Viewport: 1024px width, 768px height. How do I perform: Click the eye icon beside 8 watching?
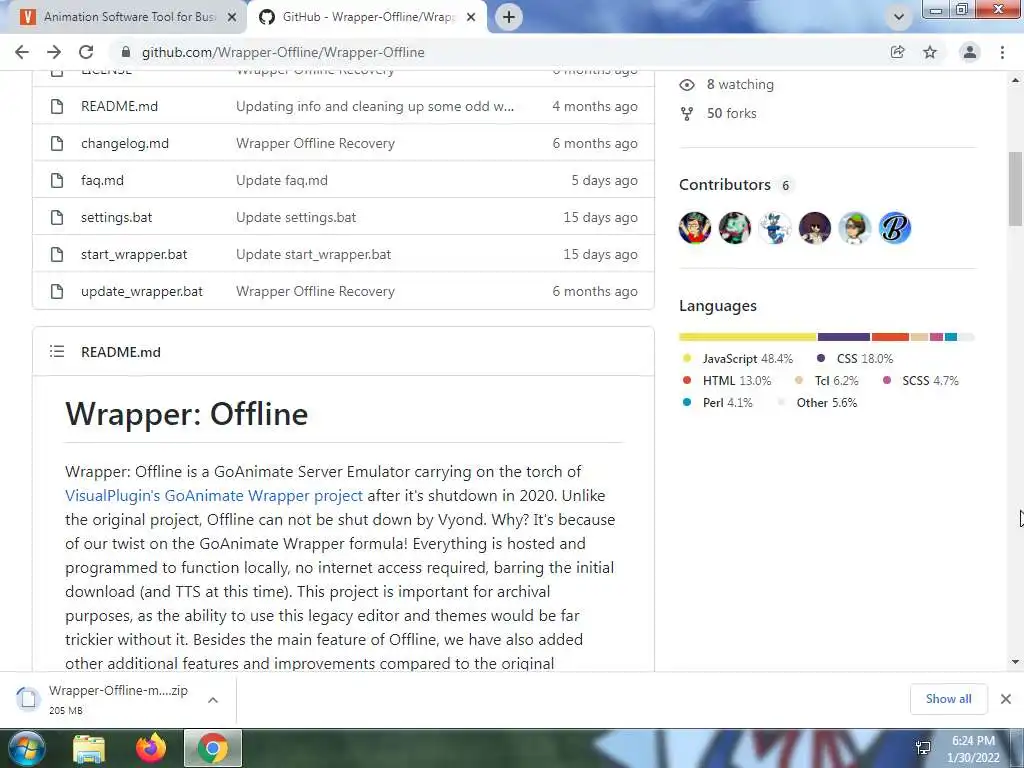click(x=687, y=85)
